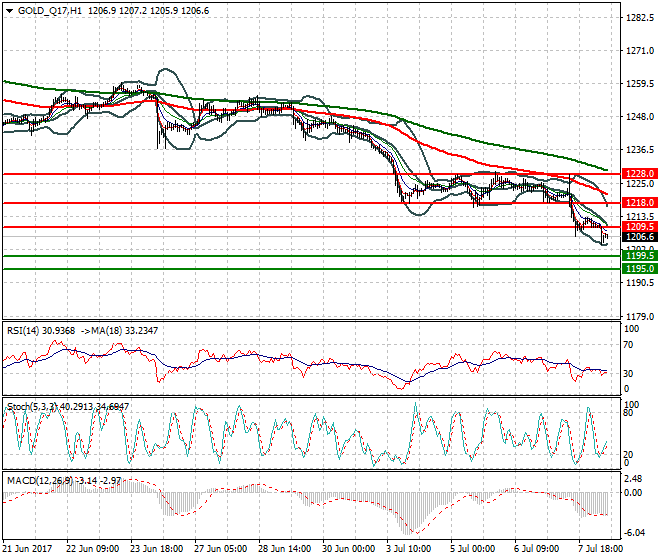
Task: Click the triangle arrow beside GOLD_Q17,H1
Action: pyautogui.click(x=9, y=11)
